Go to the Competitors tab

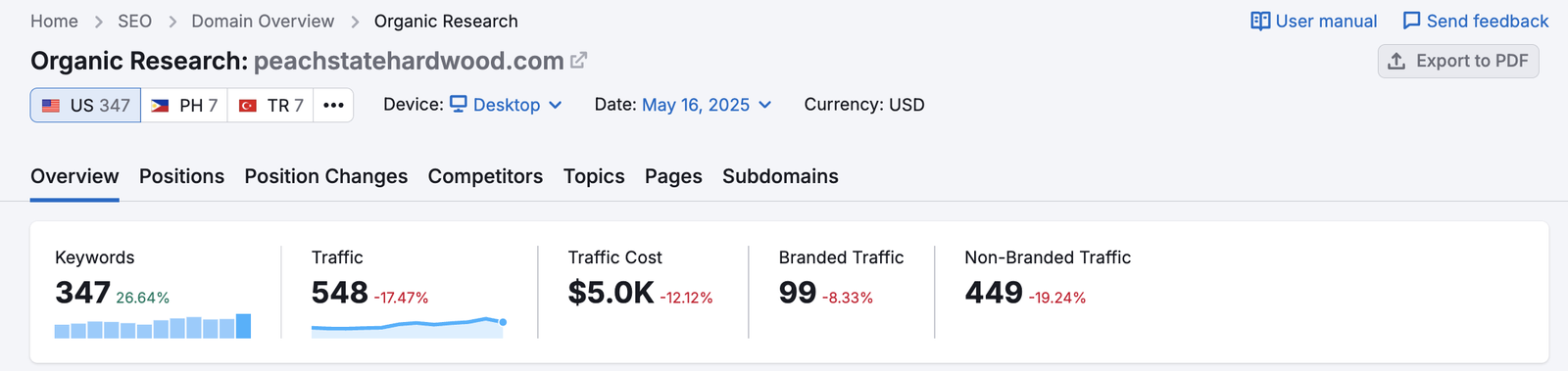485,176
